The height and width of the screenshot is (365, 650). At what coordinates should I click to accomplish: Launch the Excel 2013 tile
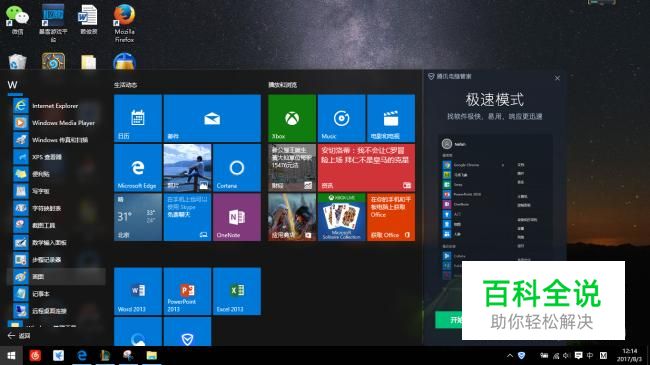coord(237,291)
